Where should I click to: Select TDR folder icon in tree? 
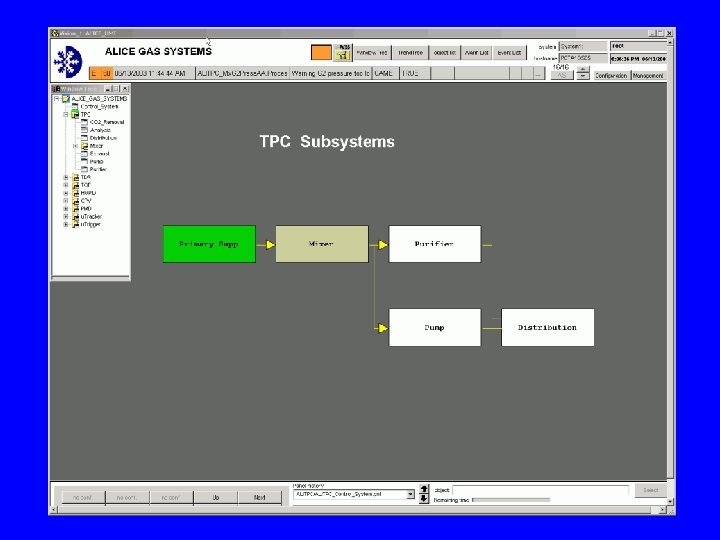75,177
